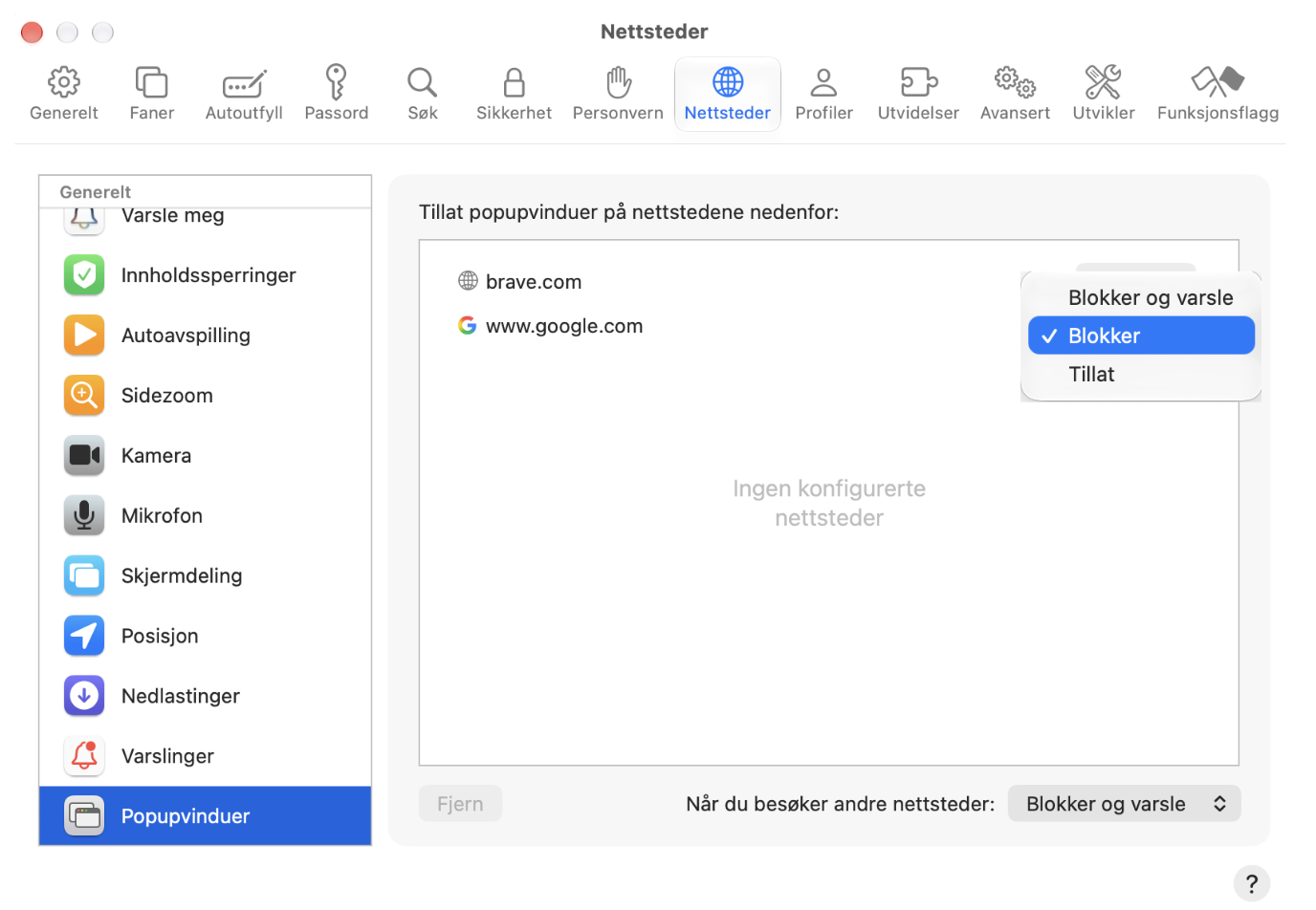Go to Søk settings

(423, 94)
